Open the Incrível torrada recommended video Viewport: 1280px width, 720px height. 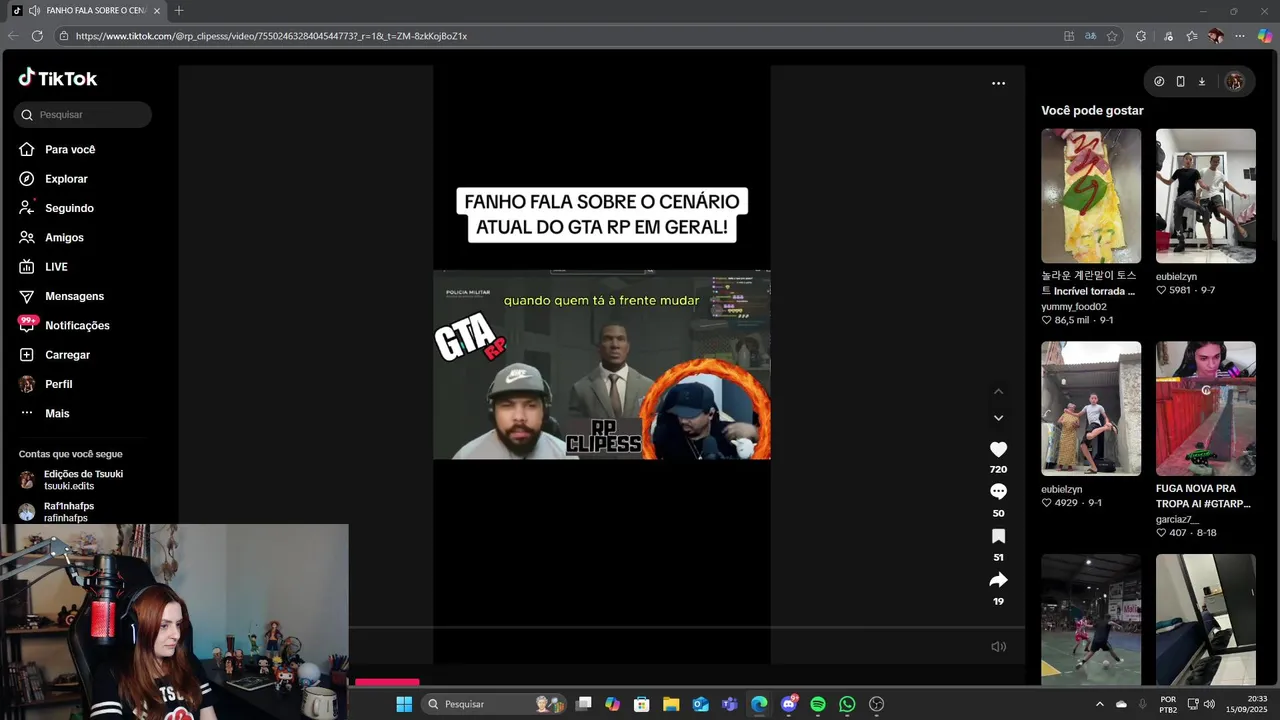[x=1091, y=196]
